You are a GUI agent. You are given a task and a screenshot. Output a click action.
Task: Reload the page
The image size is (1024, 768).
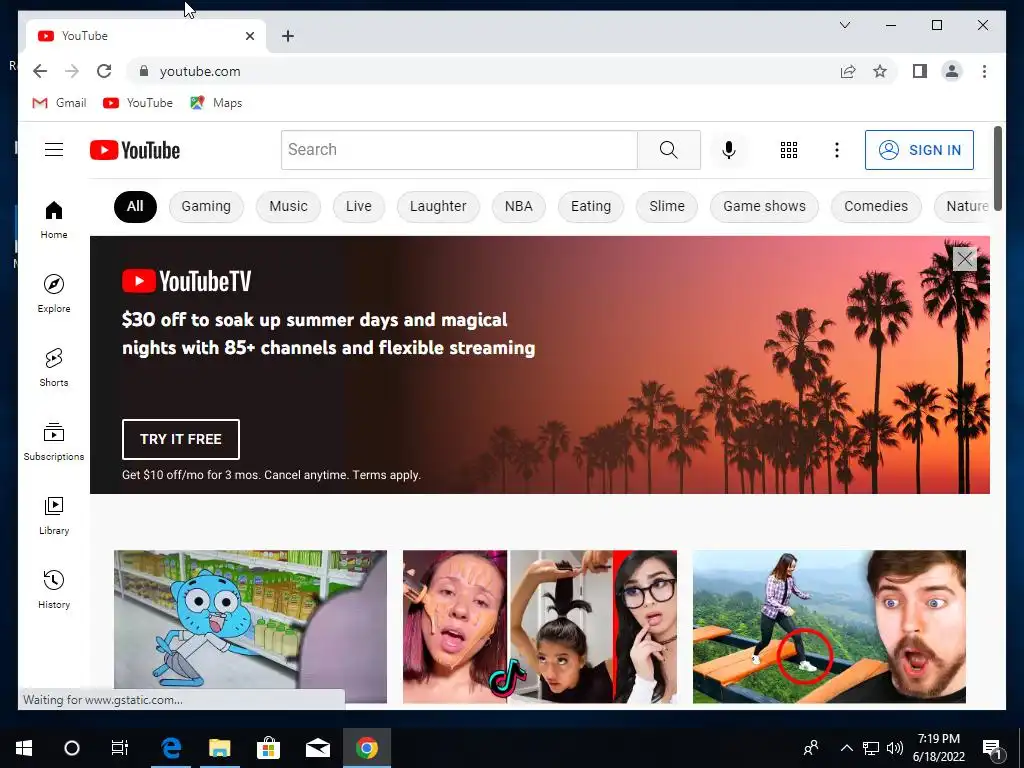104,71
